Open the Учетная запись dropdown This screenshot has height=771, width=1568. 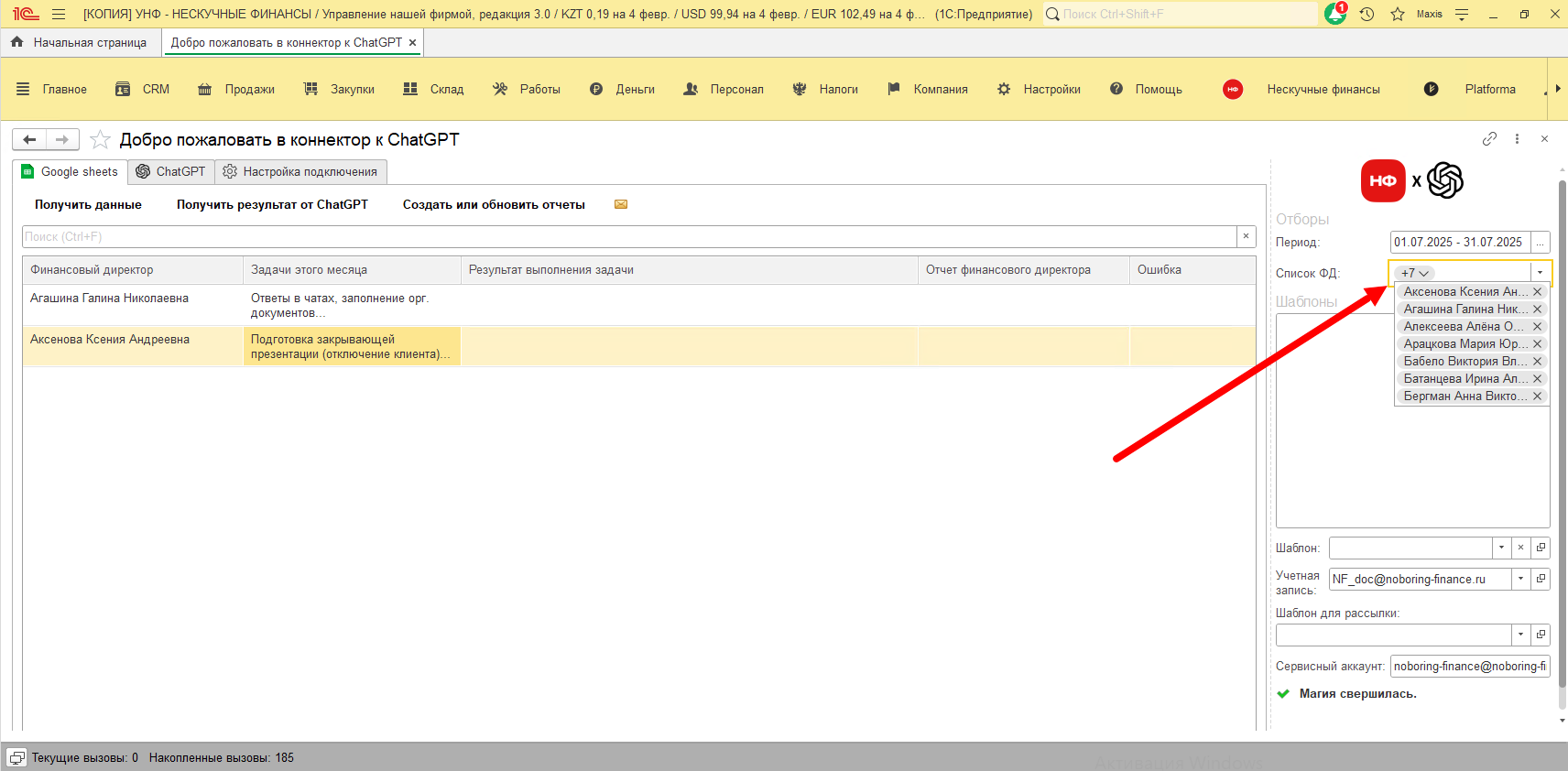click(x=1520, y=579)
